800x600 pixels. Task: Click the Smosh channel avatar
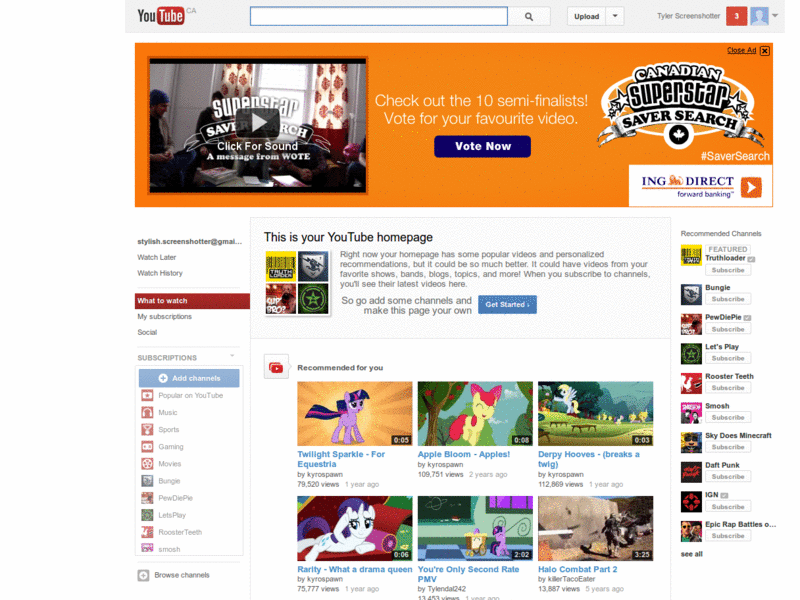point(691,413)
